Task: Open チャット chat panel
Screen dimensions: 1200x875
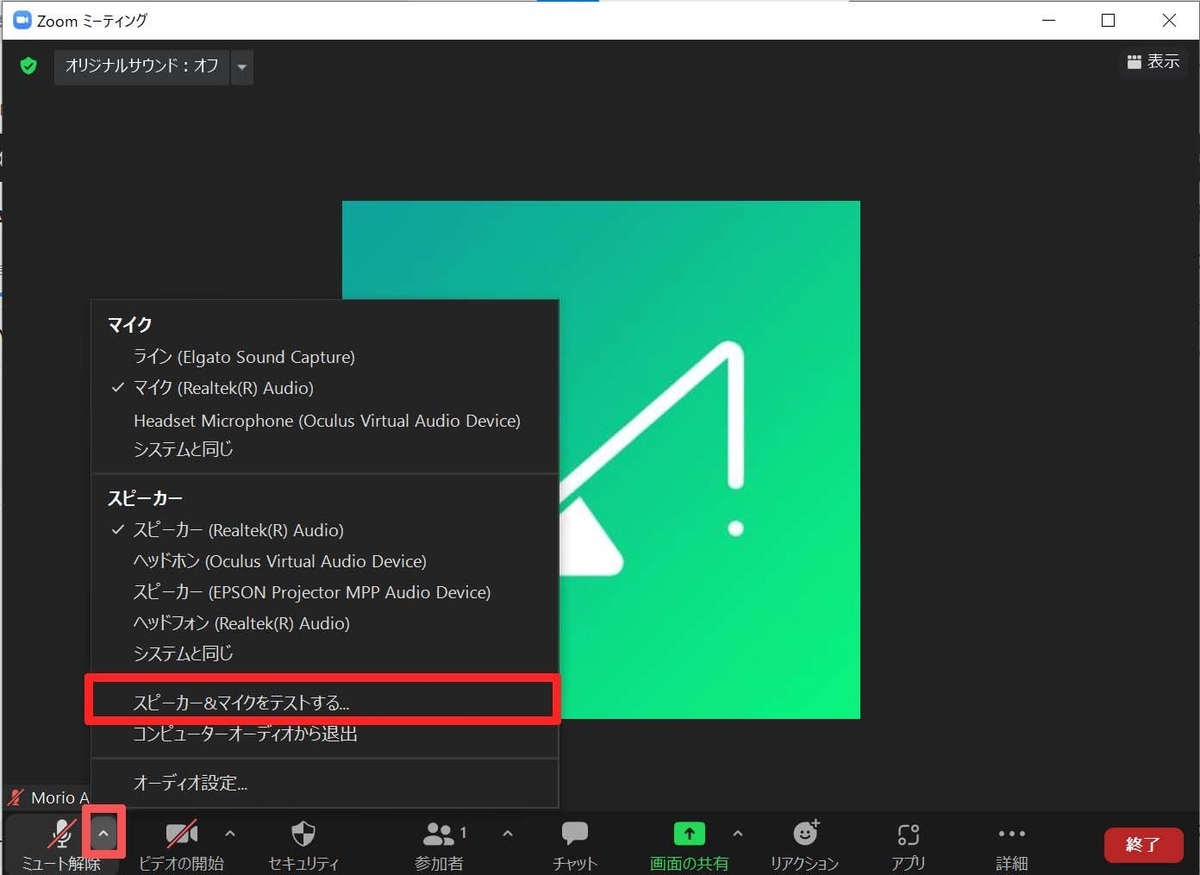Action: click(x=574, y=844)
